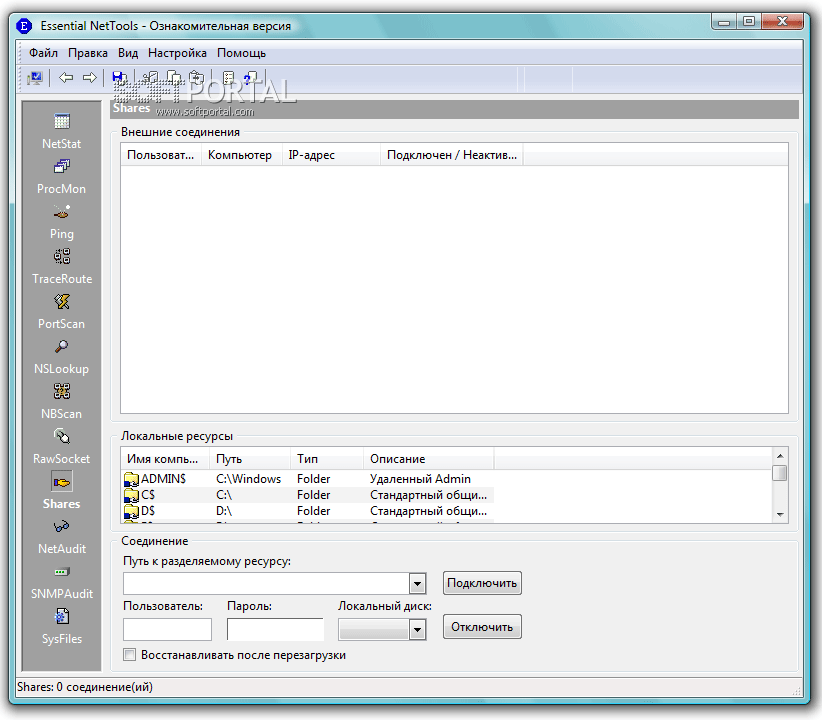This screenshot has height=720, width=822.
Task: Sort by the IP-адрес column header
Action: coord(331,155)
